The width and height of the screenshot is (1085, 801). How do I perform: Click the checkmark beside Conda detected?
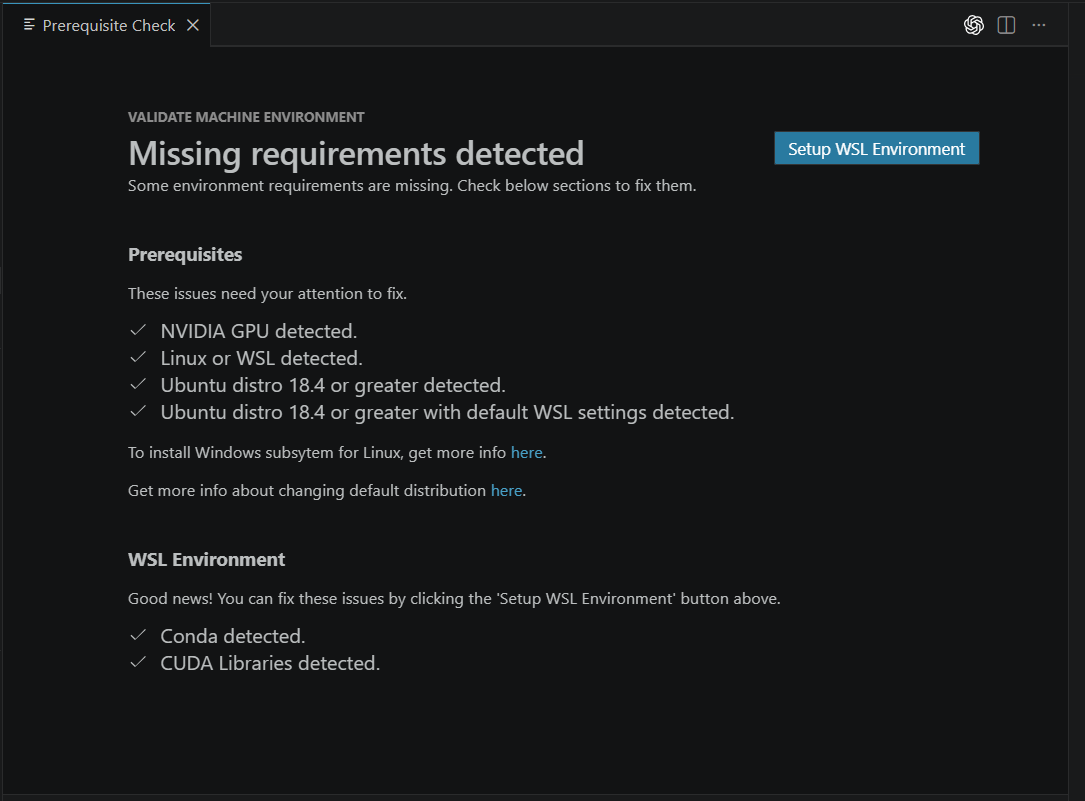pyautogui.click(x=138, y=635)
